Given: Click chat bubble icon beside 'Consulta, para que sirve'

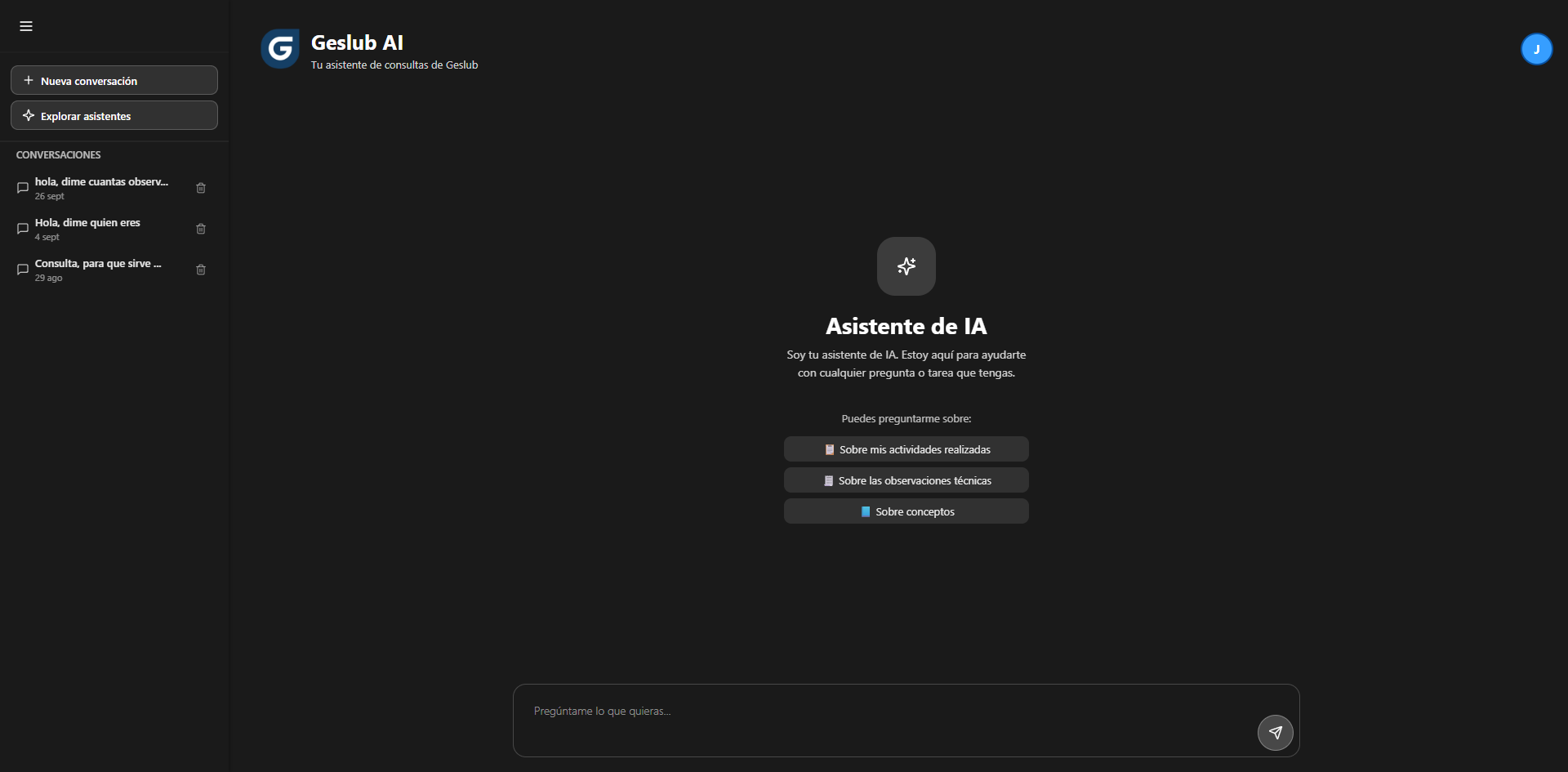Looking at the screenshot, I should (x=23, y=270).
